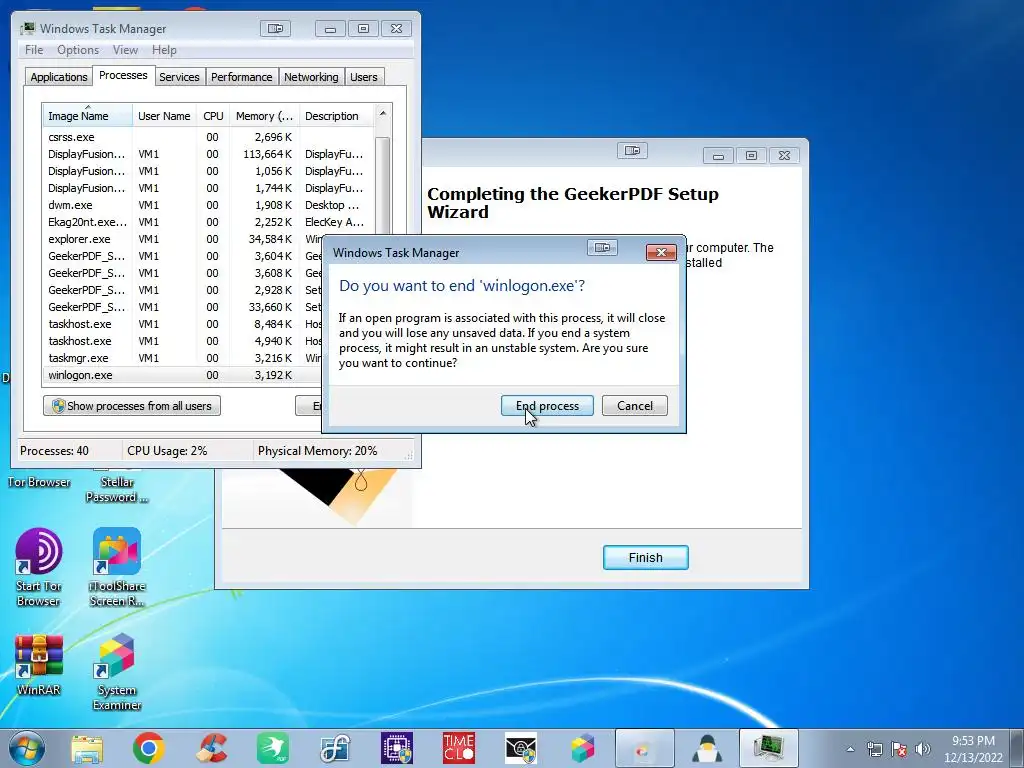Open the envelope mail taskbar icon
Image resolution: width=1024 pixels, height=768 pixels.
coord(520,748)
